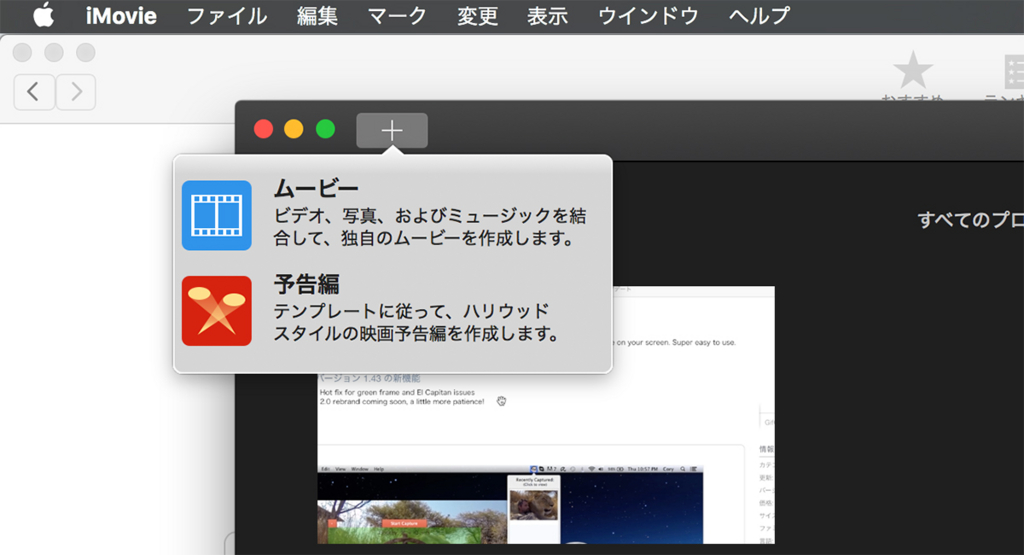Open the ヘルプ menu
1024x555 pixels.
click(759, 16)
